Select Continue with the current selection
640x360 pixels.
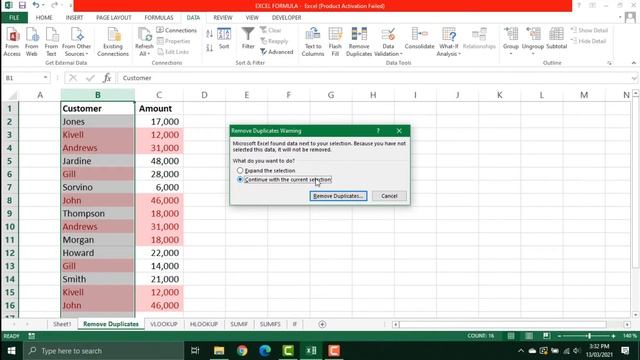pyautogui.click(x=240, y=180)
